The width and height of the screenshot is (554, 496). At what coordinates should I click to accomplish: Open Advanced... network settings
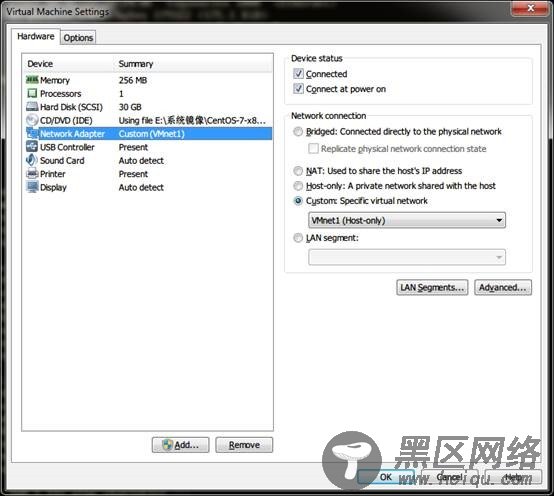[503, 288]
